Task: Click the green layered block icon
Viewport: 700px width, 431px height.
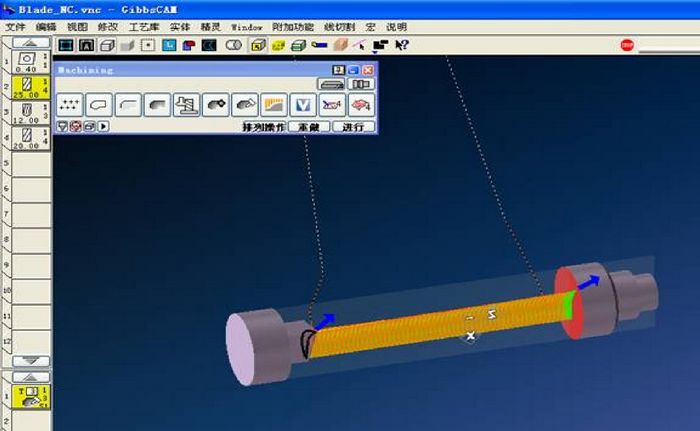Action: 298,45
